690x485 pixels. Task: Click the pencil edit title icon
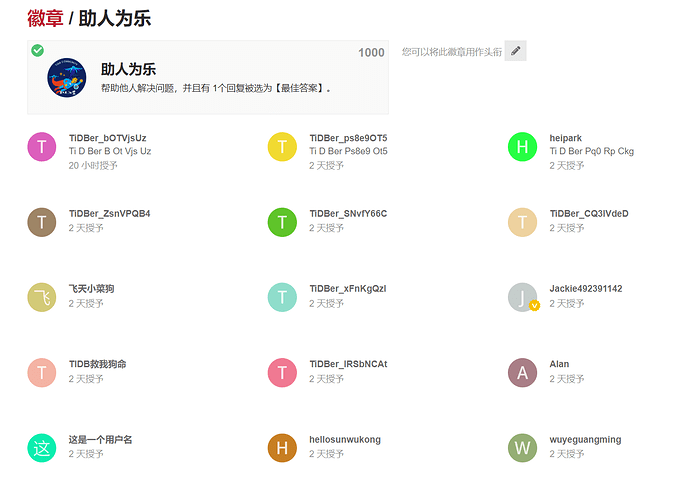515,51
